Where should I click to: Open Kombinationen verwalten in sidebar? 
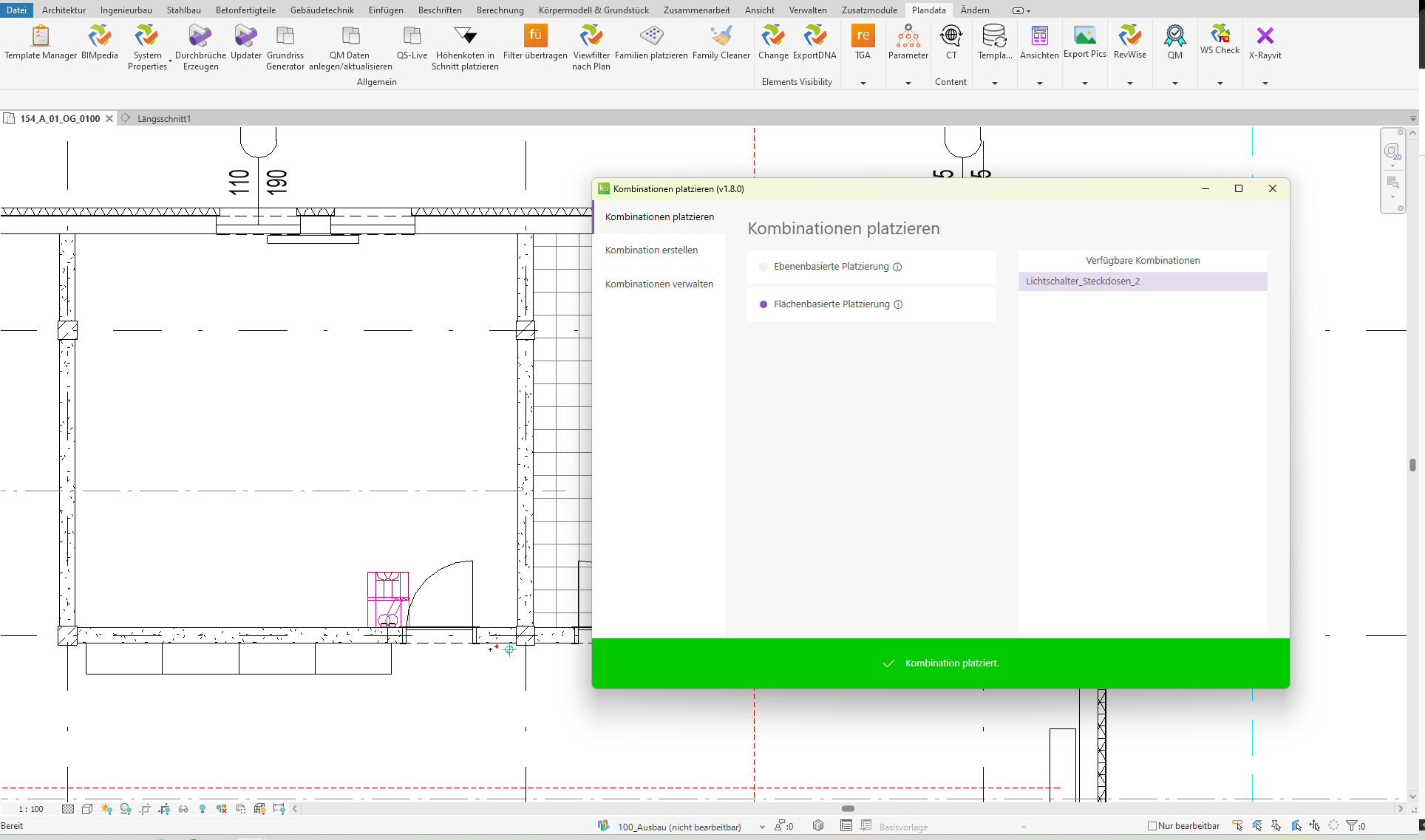(659, 284)
